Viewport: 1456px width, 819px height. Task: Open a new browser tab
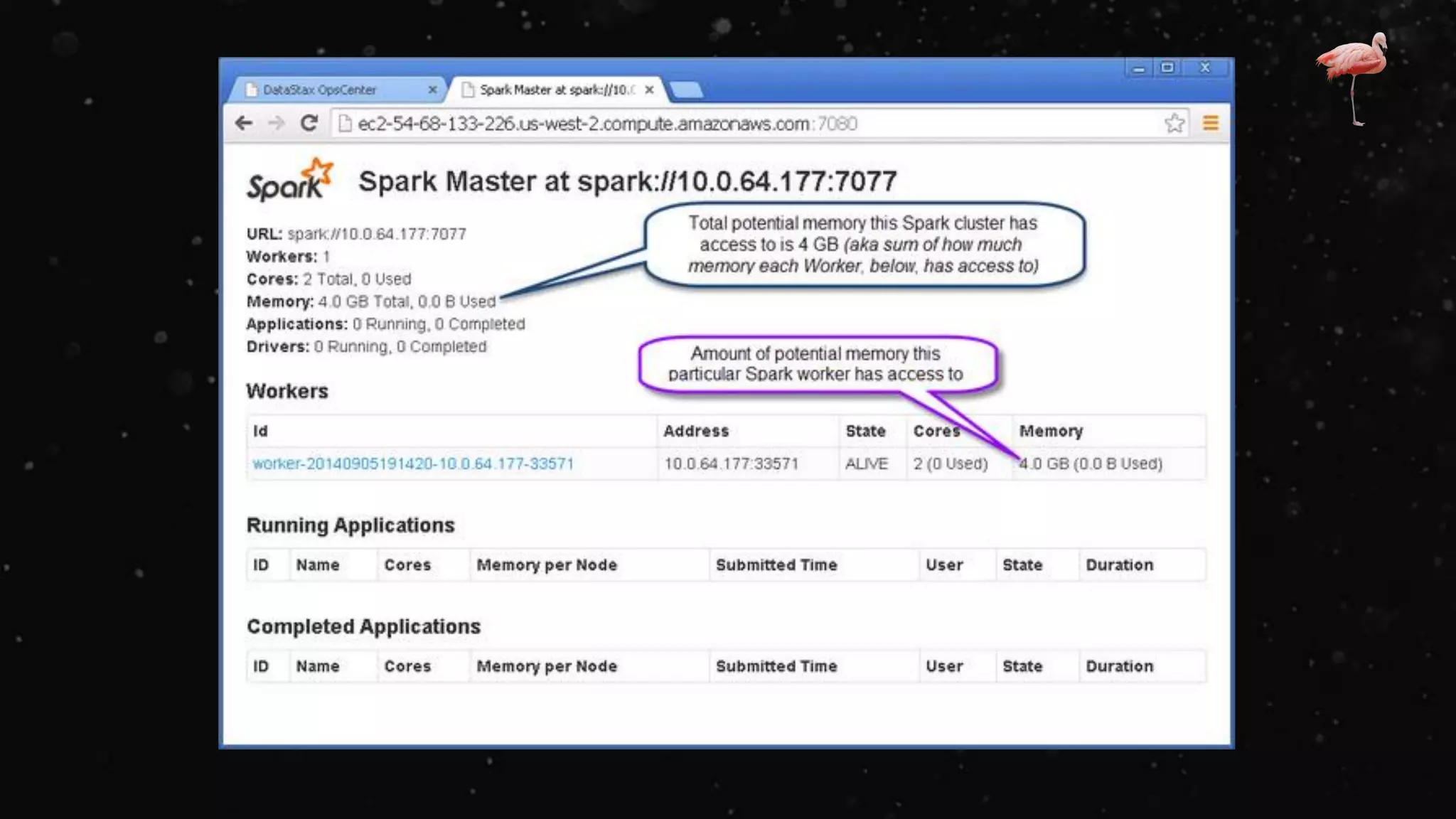click(686, 90)
